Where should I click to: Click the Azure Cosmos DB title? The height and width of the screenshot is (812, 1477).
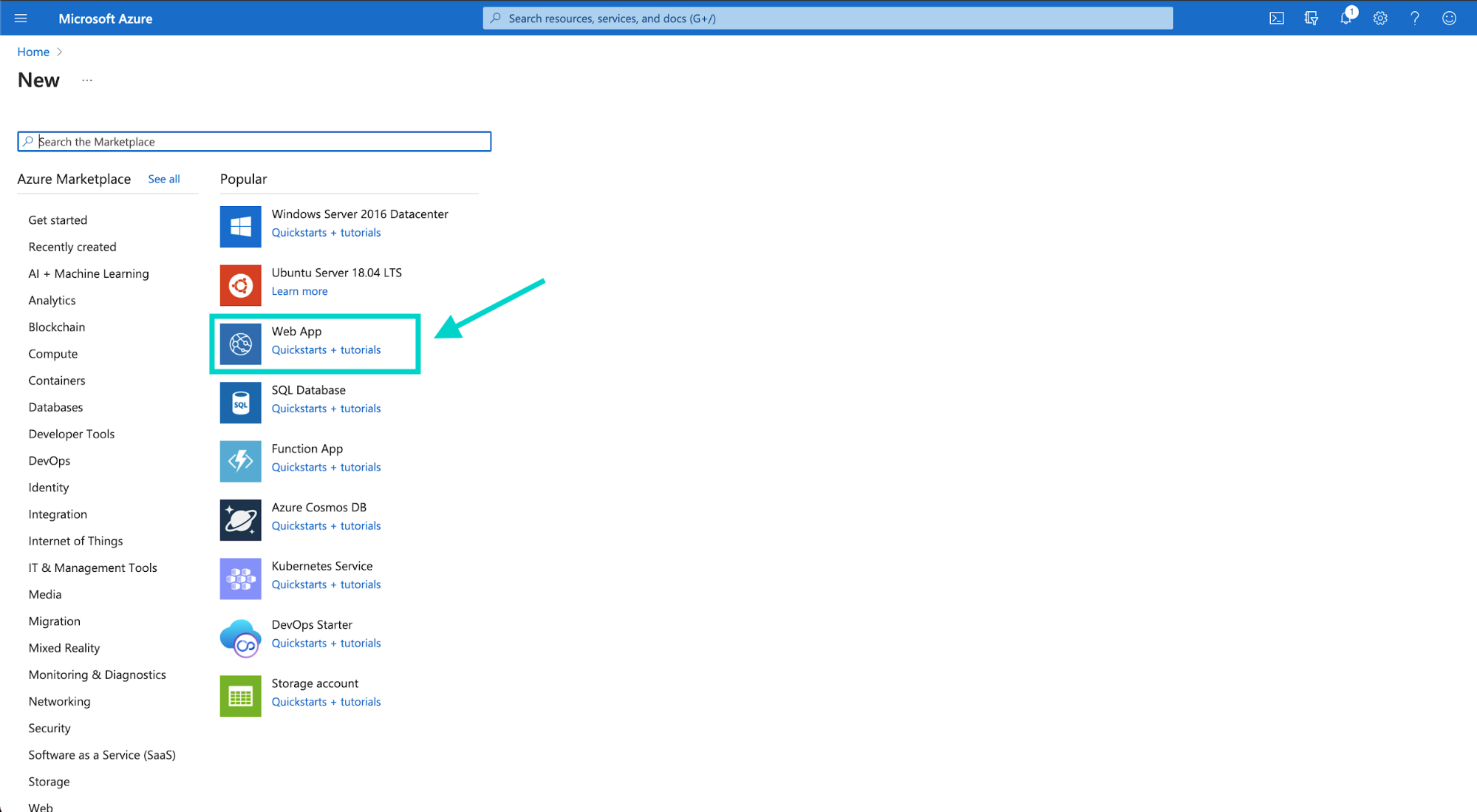[318, 508]
